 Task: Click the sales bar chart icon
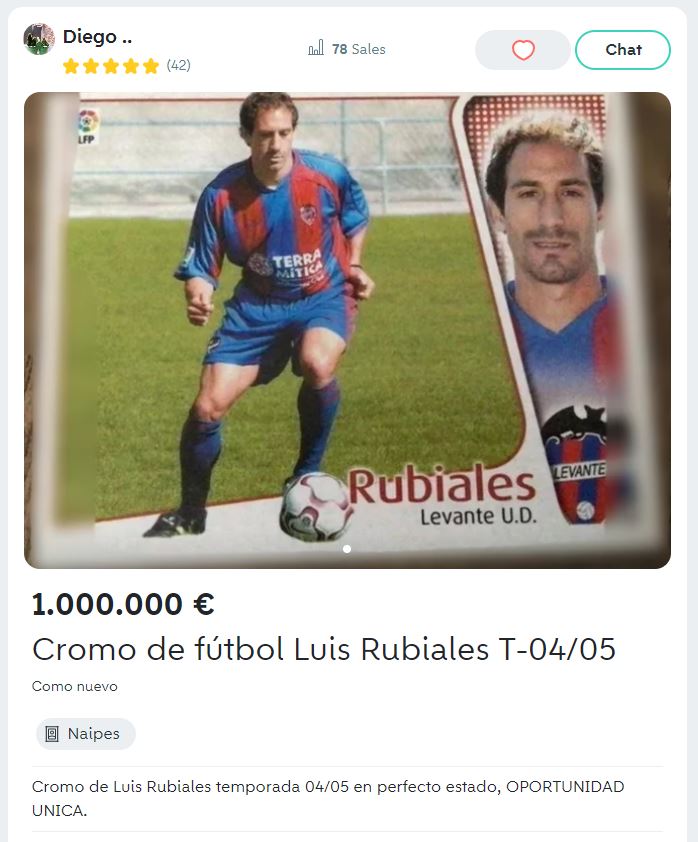[316, 48]
